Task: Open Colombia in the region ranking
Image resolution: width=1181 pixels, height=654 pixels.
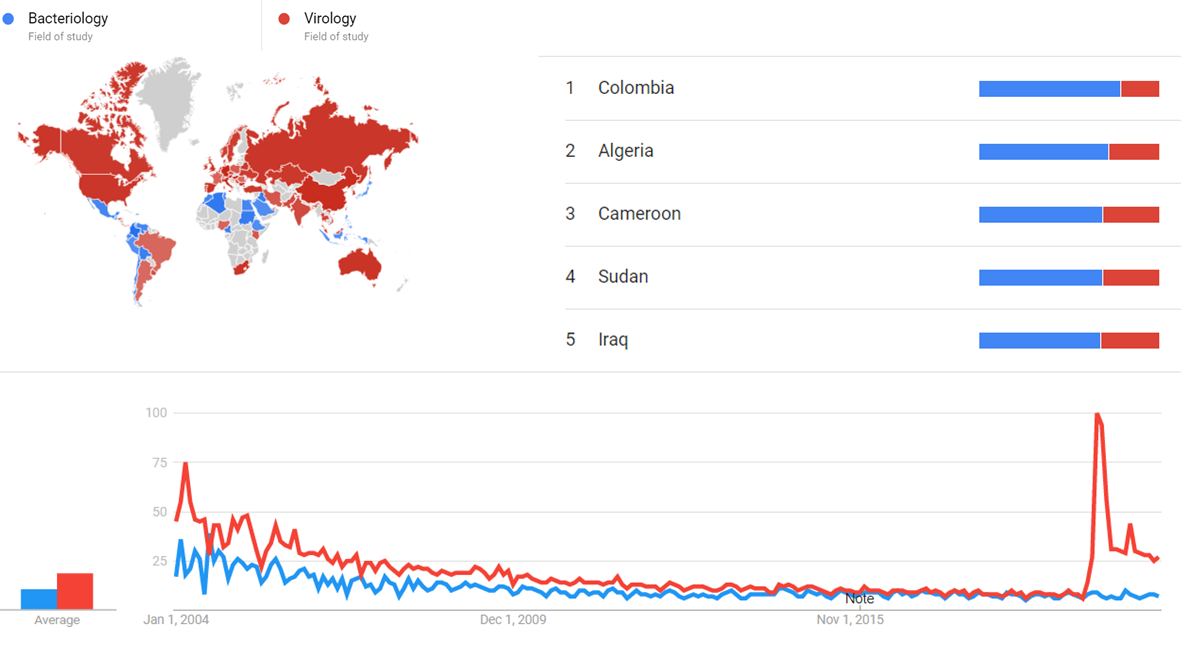Action: [x=636, y=88]
